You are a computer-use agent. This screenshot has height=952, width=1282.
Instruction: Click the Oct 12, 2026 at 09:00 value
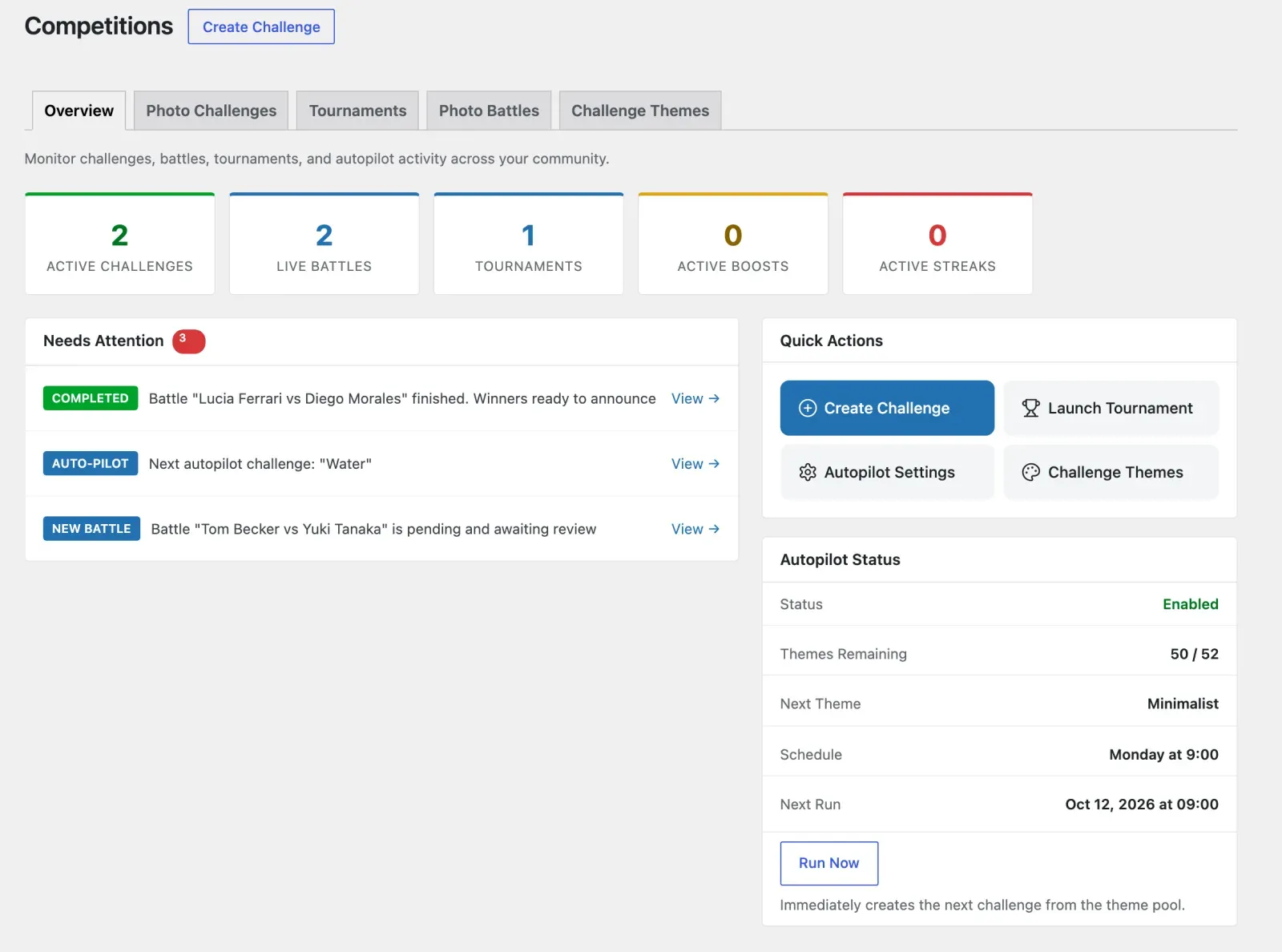tap(1142, 804)
